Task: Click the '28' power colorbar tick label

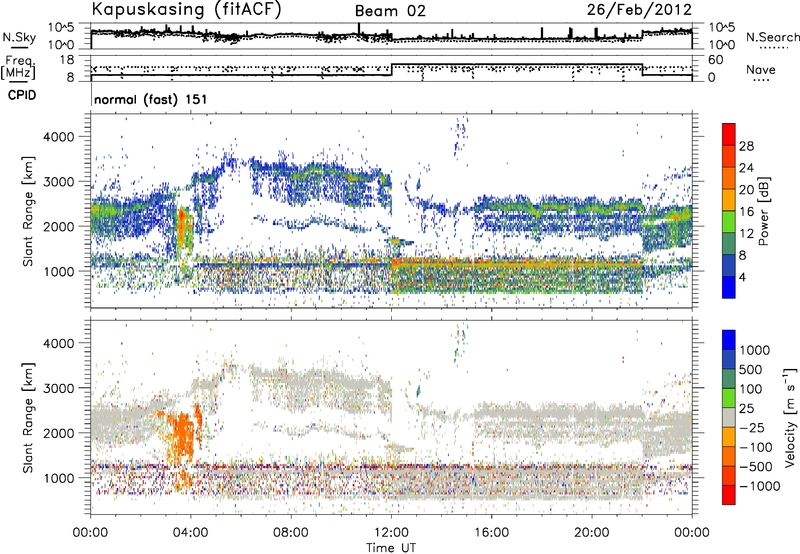Action: coord(746,146)
